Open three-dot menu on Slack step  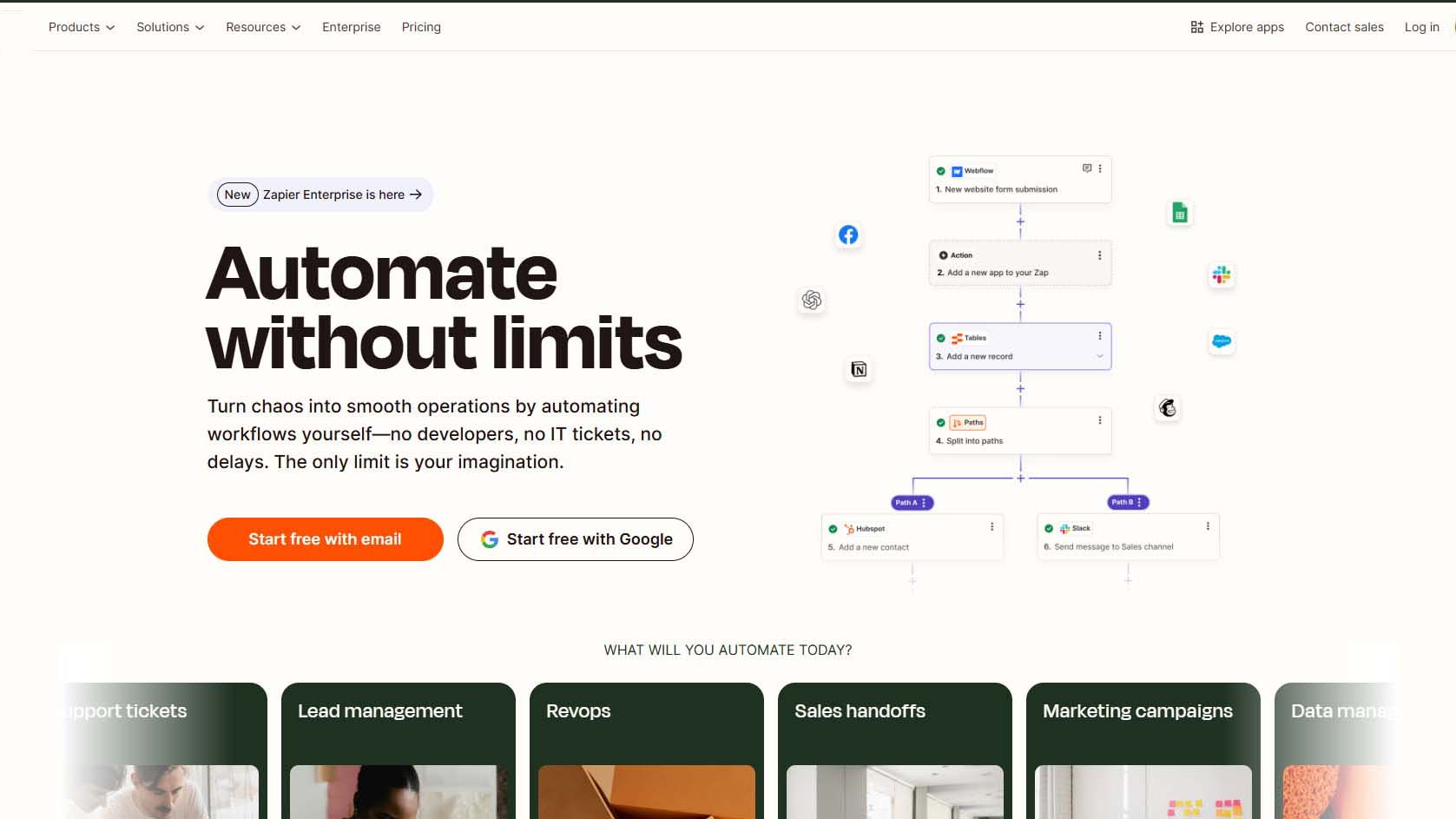[1208, 526]
